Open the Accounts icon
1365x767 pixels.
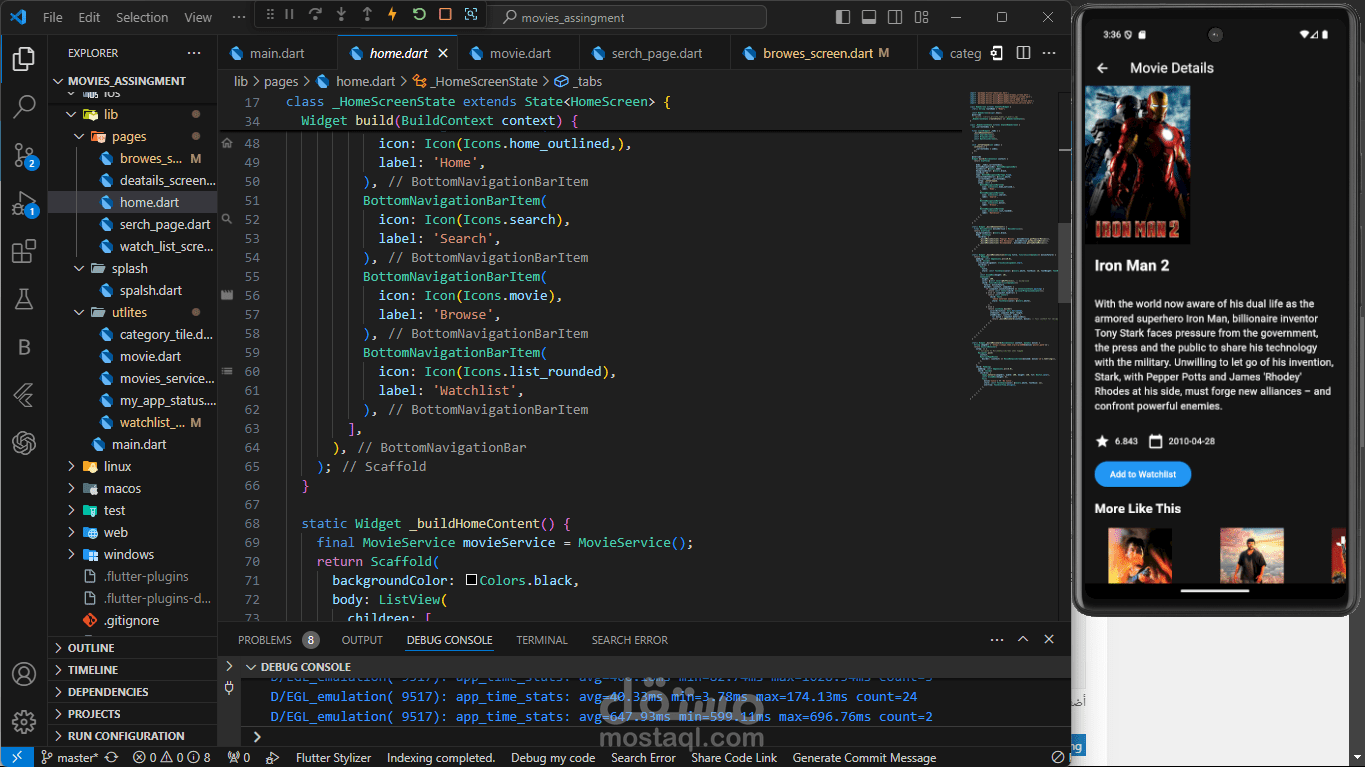pos(24,674)
